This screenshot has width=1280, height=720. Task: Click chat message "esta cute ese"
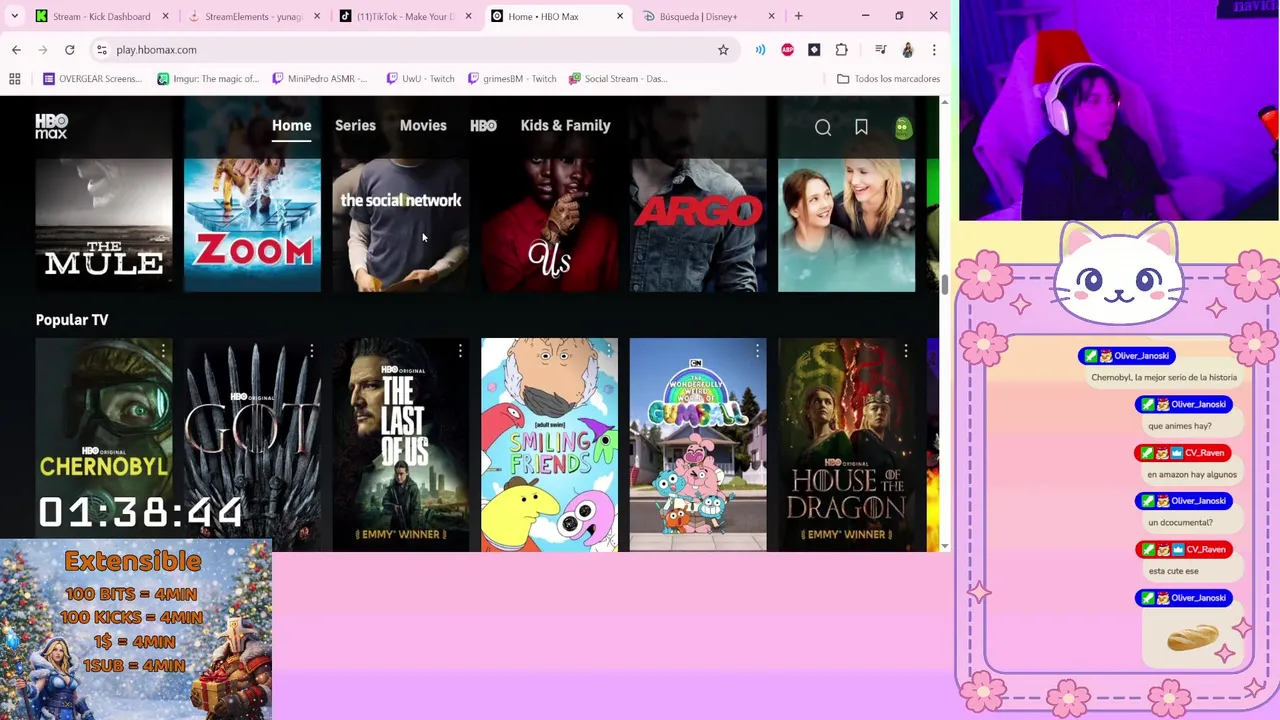[1173, 571]
